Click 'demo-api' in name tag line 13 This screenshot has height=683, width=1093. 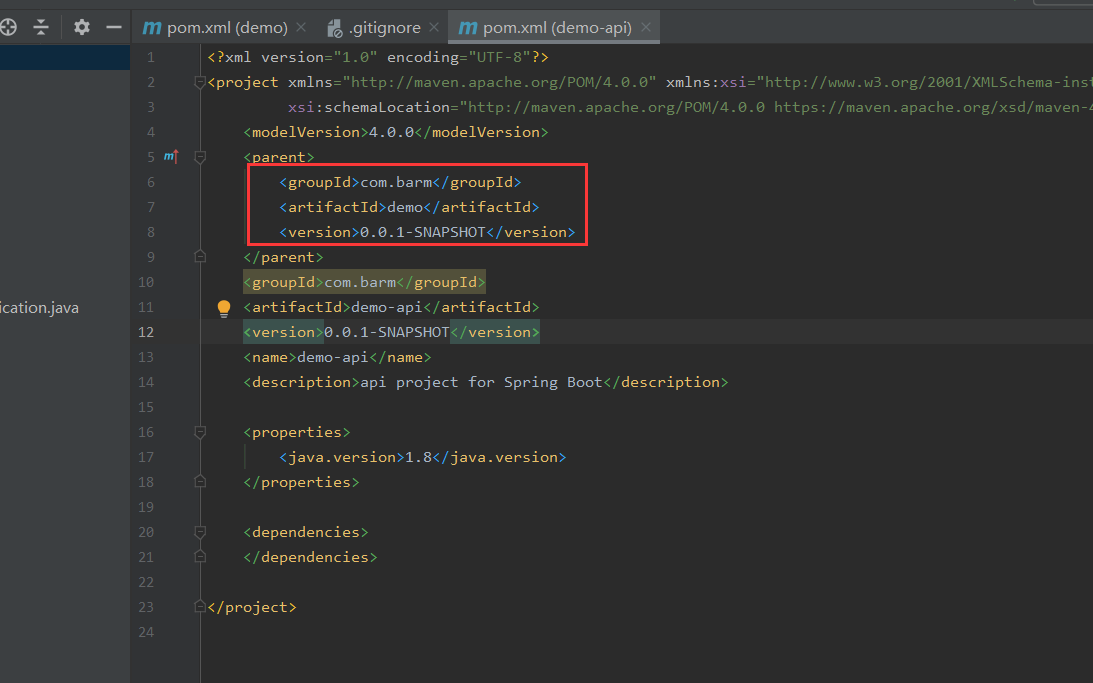[x=333, y=358]
